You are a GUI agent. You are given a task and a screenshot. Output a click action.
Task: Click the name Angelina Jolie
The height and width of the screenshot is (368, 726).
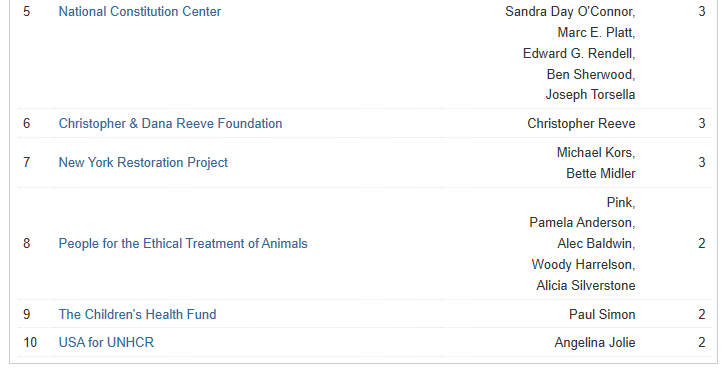click(595, 343)
